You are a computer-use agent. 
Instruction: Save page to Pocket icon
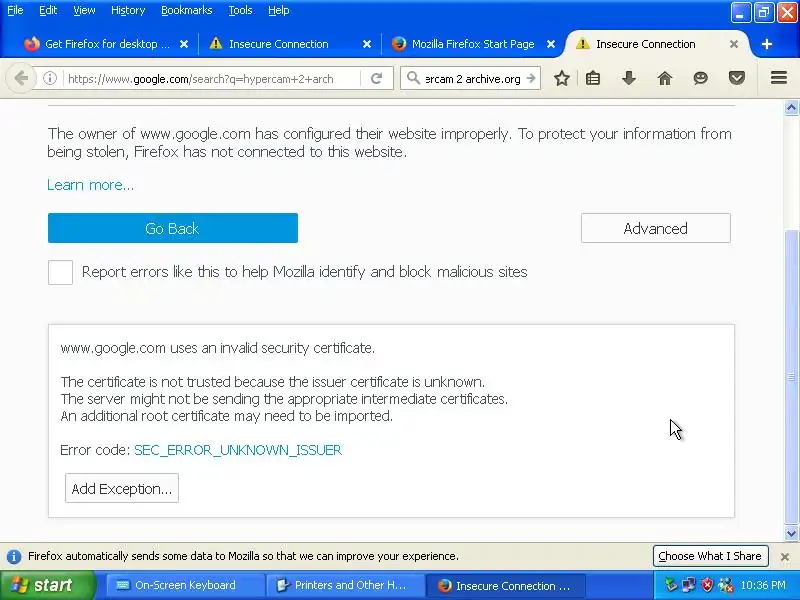pyautogui.click(x=737, y=79)
